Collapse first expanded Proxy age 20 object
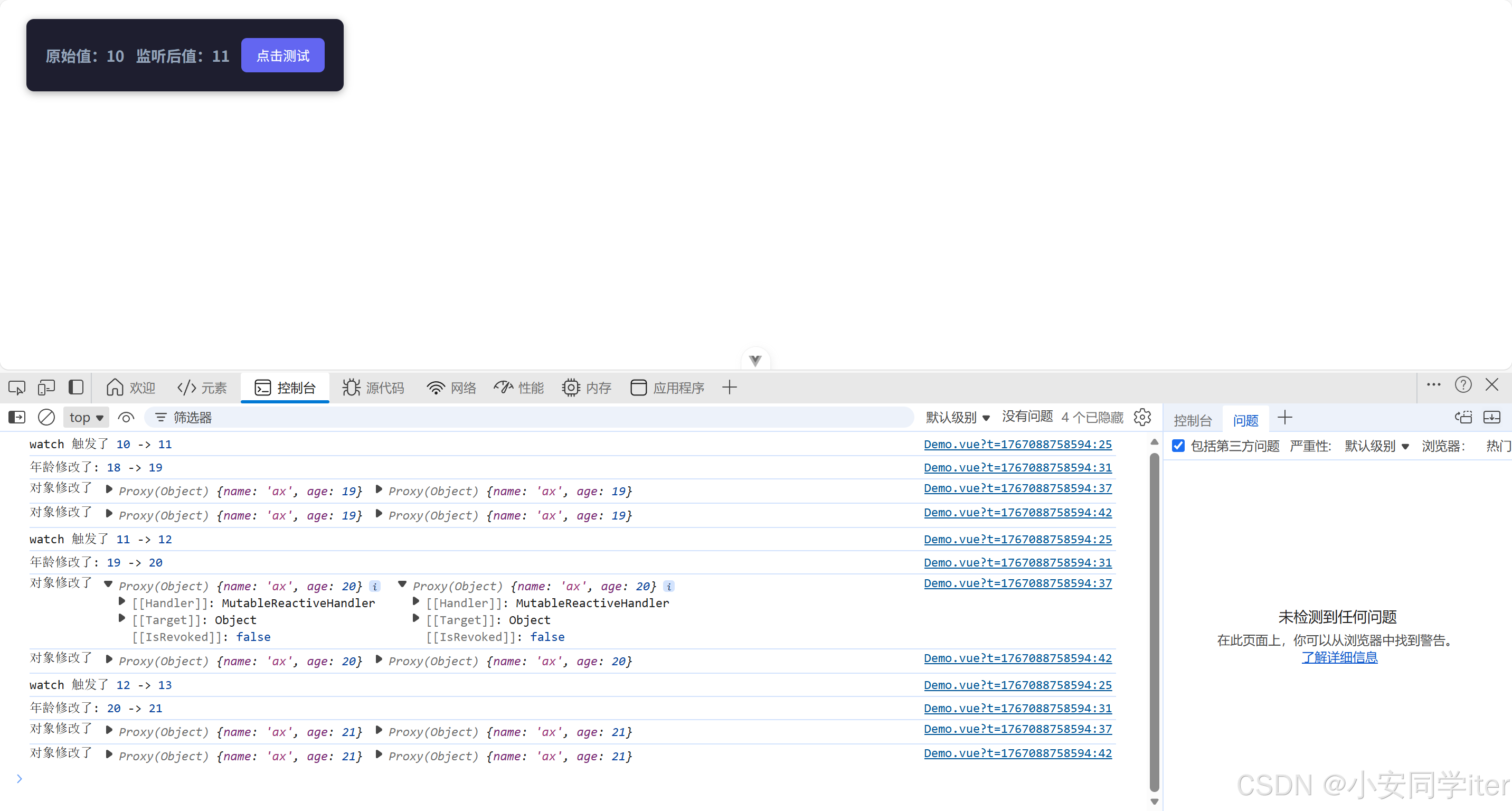The width and height of the screenshot is (1512, 811). point(108,584)
